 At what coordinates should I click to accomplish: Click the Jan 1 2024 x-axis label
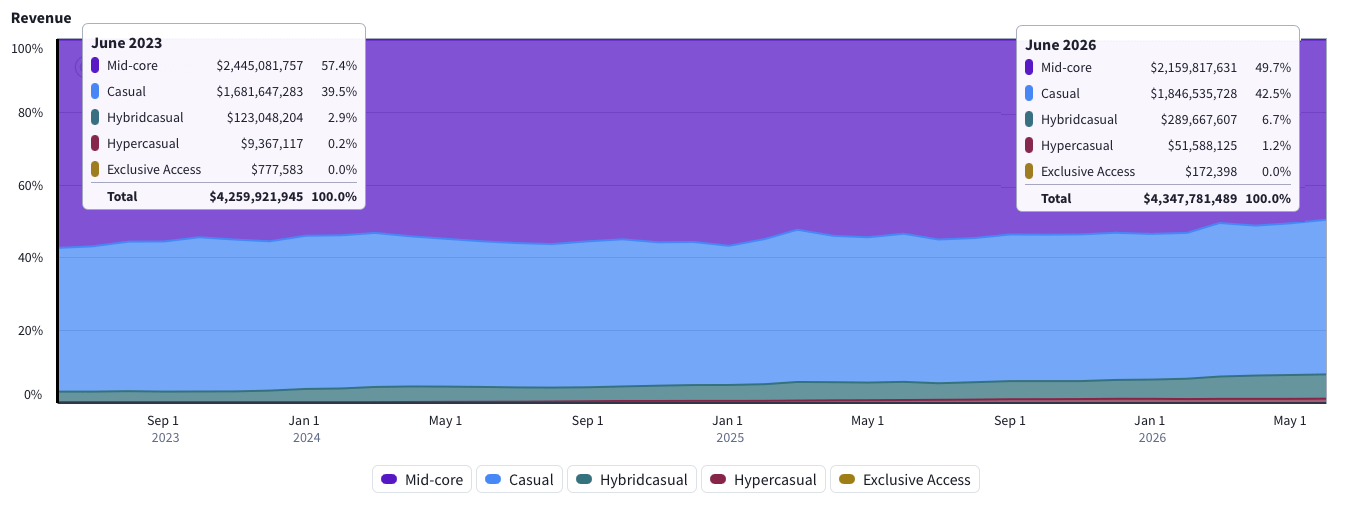point(305,429)
